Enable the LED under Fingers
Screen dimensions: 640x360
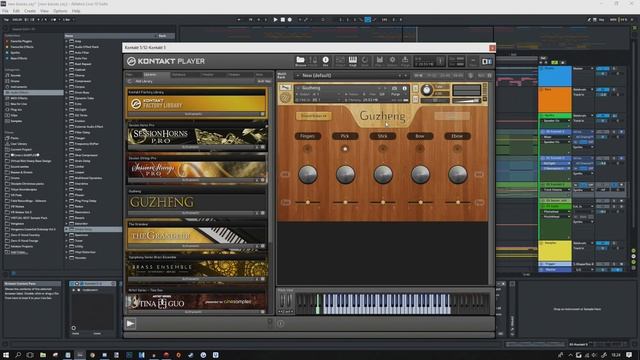307,149
